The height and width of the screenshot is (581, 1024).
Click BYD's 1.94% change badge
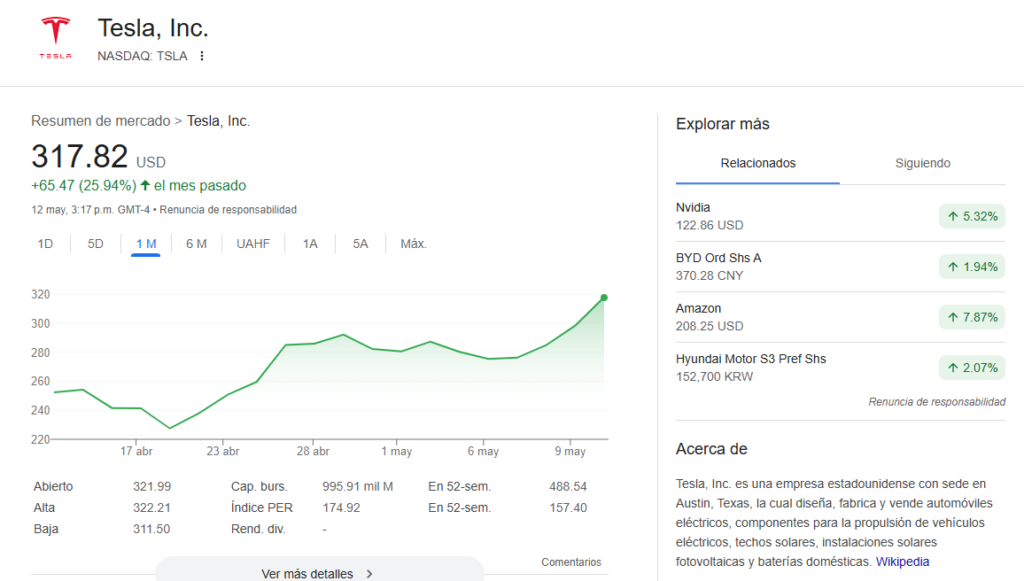(x=972, y=267)
